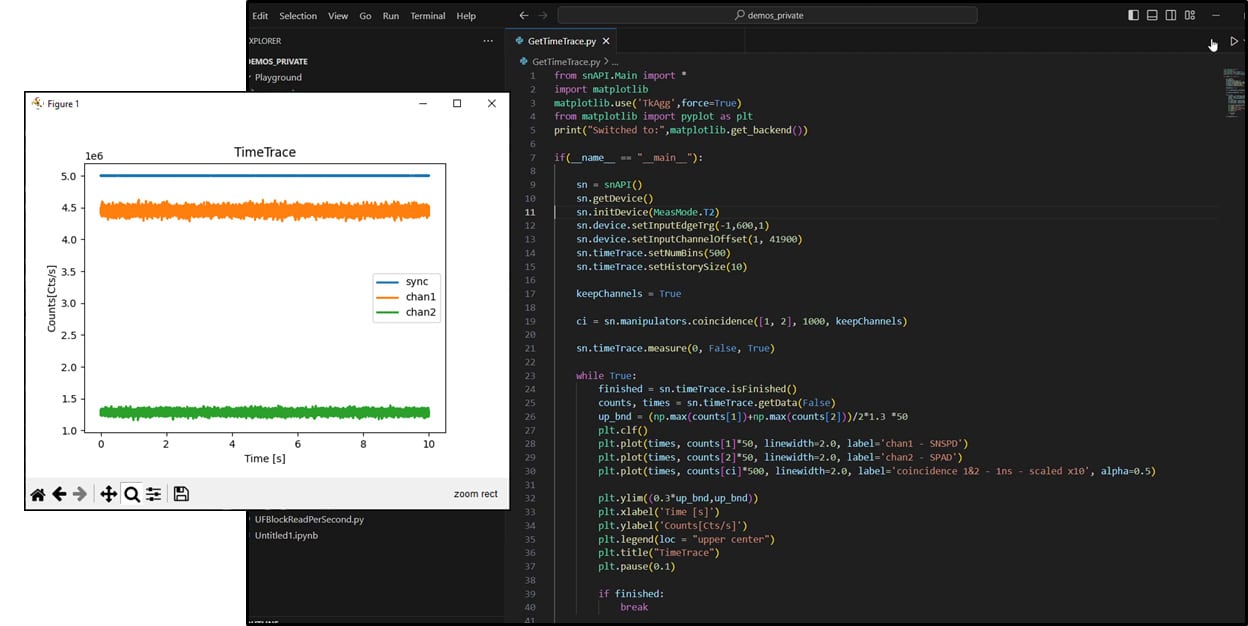Open the Terminal menu
1248x626 pixels.
coord(428,16)
